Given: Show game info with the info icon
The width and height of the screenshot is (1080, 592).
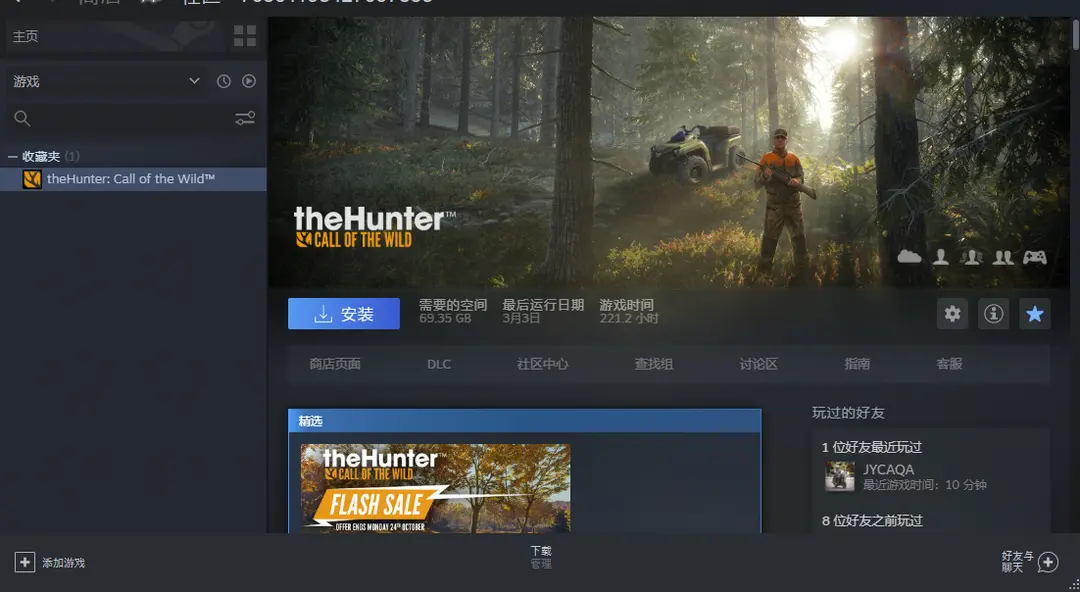Looking at the screenshot, I should (993, 314).
